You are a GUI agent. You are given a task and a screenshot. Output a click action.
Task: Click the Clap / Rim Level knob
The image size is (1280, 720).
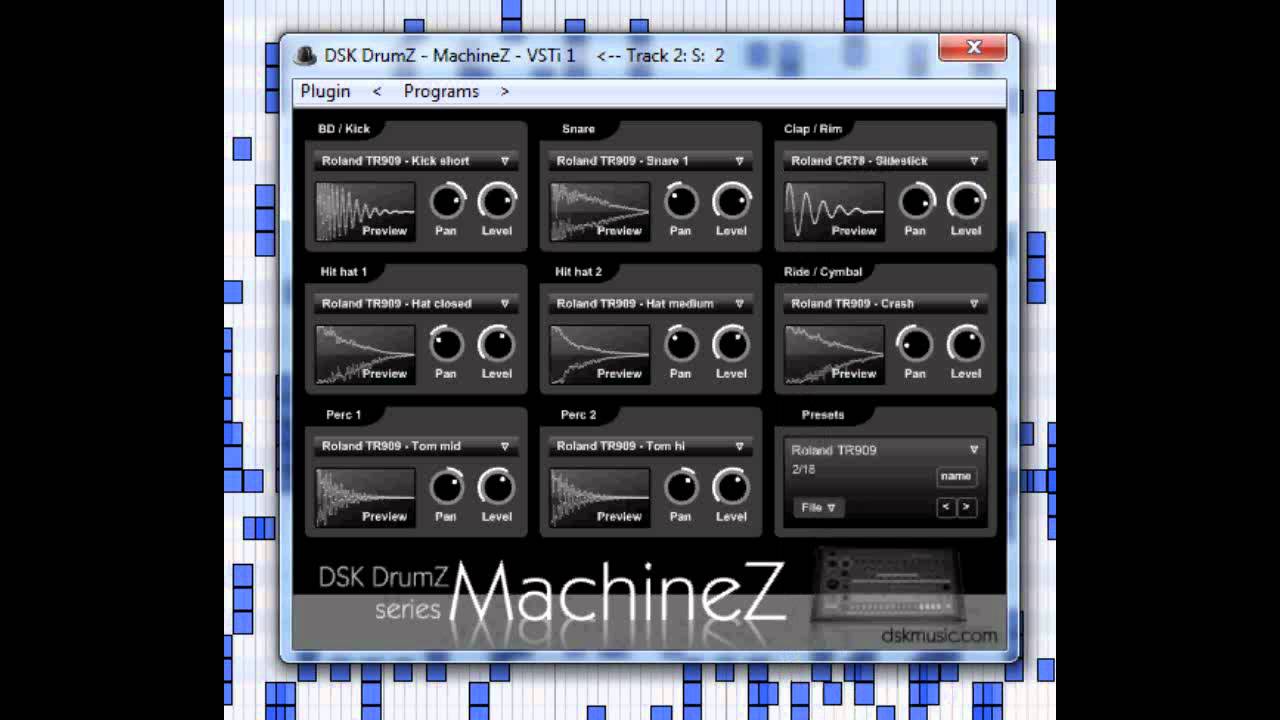pyautogui.click(x=966, y=202)
